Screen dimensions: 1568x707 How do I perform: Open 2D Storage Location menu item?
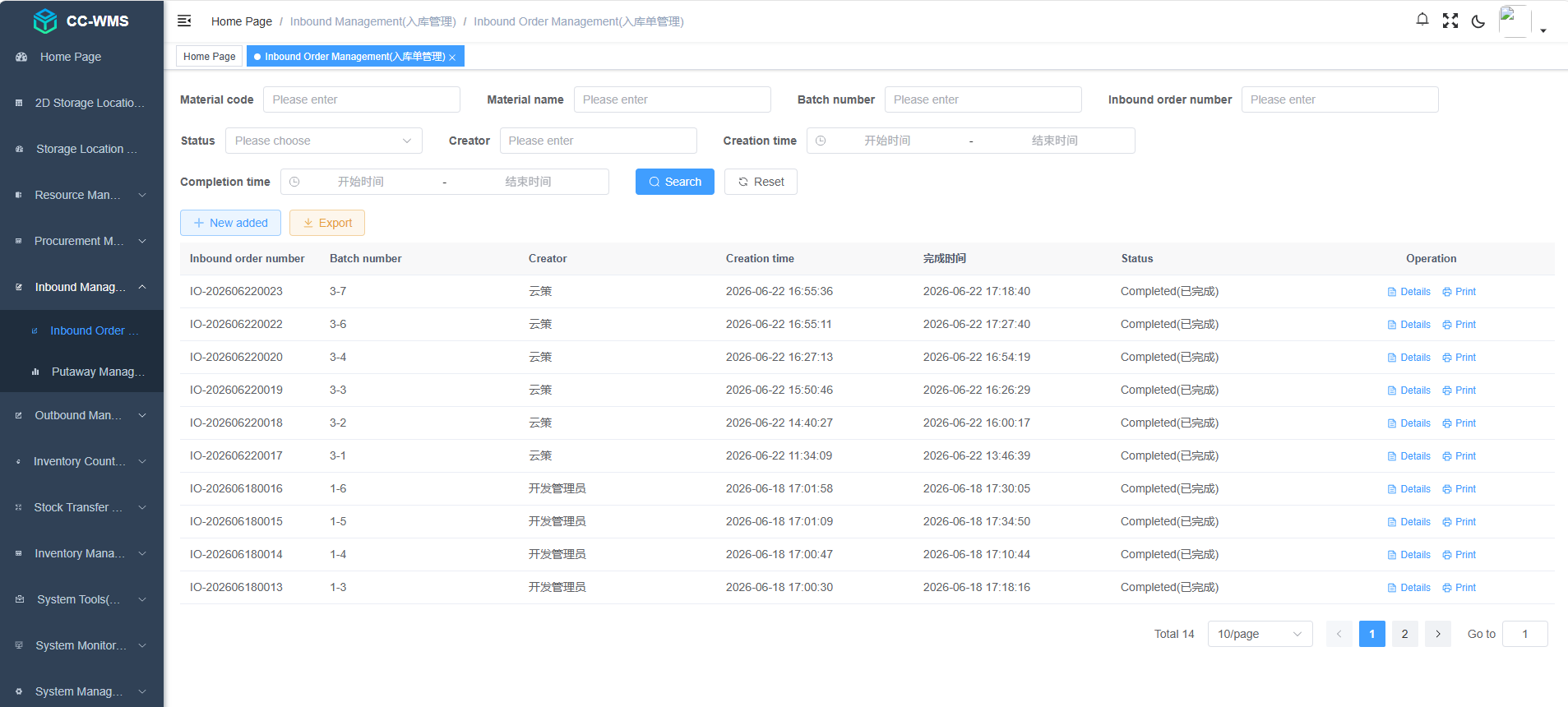tap(81, 103)
